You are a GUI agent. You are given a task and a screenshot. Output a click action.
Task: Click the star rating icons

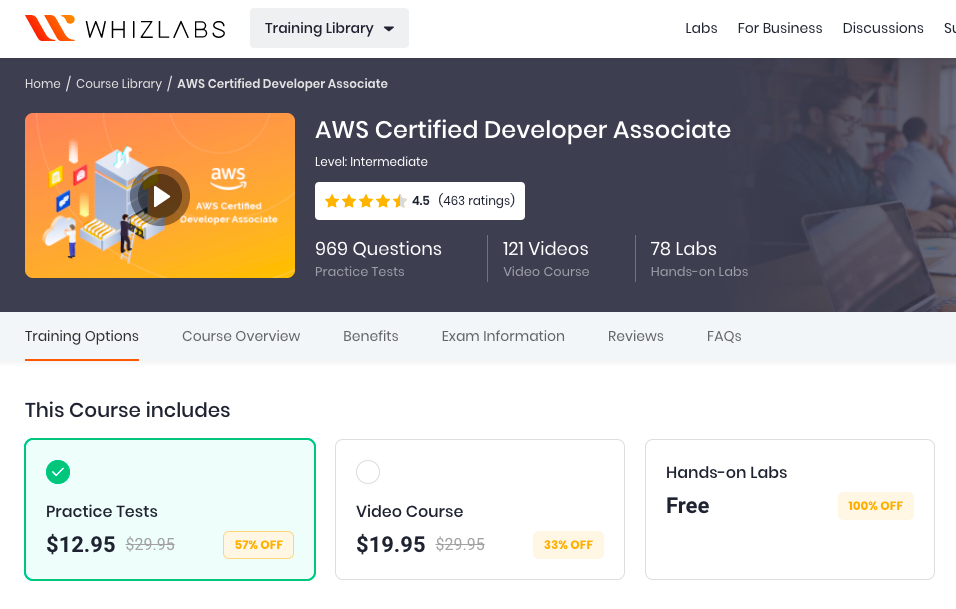click(x=366, y=201)
